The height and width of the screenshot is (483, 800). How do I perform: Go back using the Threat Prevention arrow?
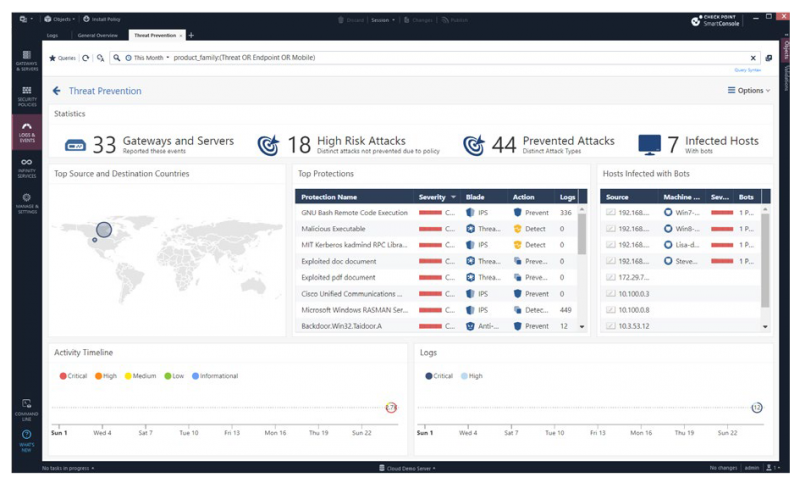[x=57, y=91]
